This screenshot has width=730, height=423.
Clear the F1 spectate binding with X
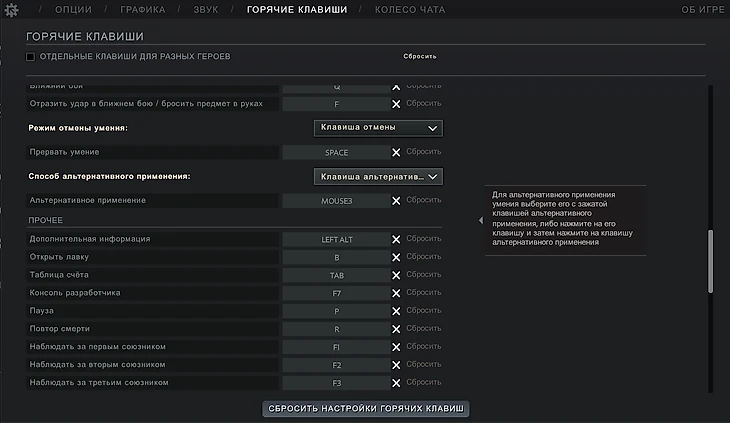(x=396, y=347)
